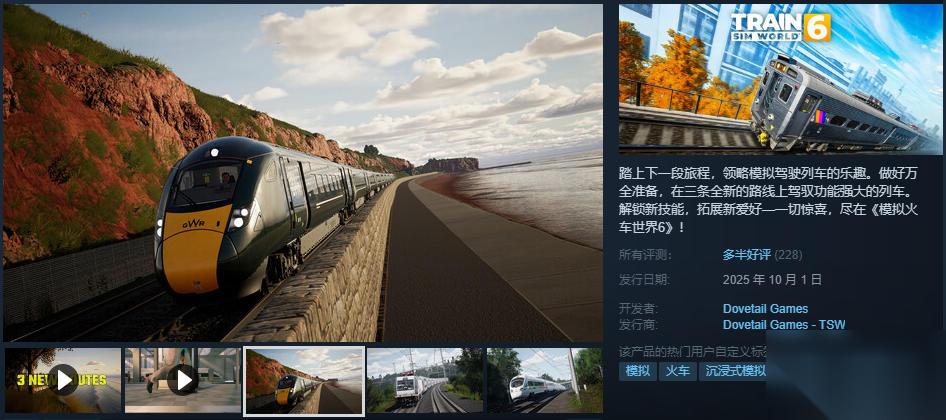Click the 火车 tag
Image resolution: width=946 pixels, height=420 pixels.
[678, 371]
